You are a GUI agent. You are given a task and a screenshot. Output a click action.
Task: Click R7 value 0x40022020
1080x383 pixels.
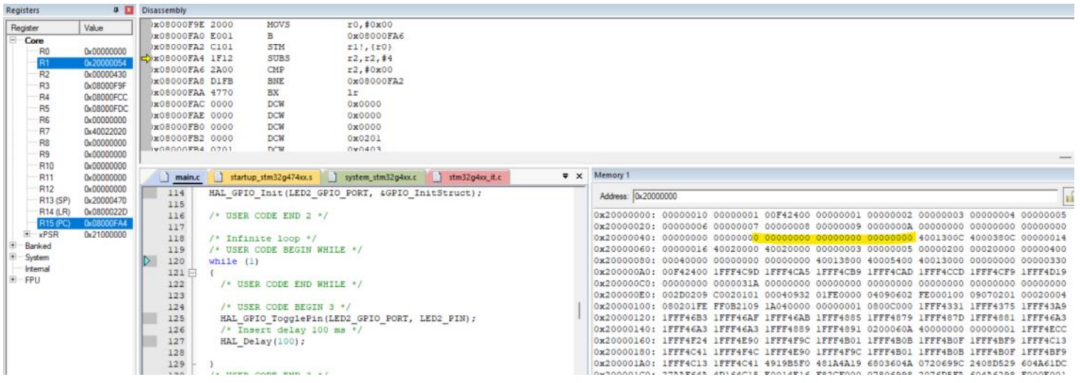(x=105, y=131)
